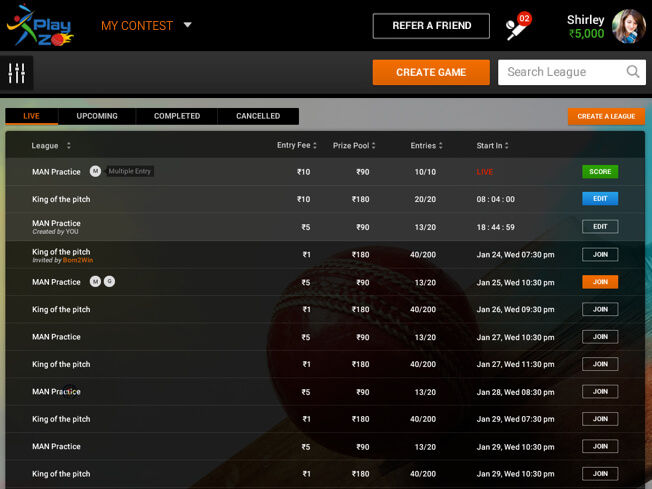Screen dimensions: 652x489
Task: Click Born2Win inviter link
Action: tap(78, 260)
